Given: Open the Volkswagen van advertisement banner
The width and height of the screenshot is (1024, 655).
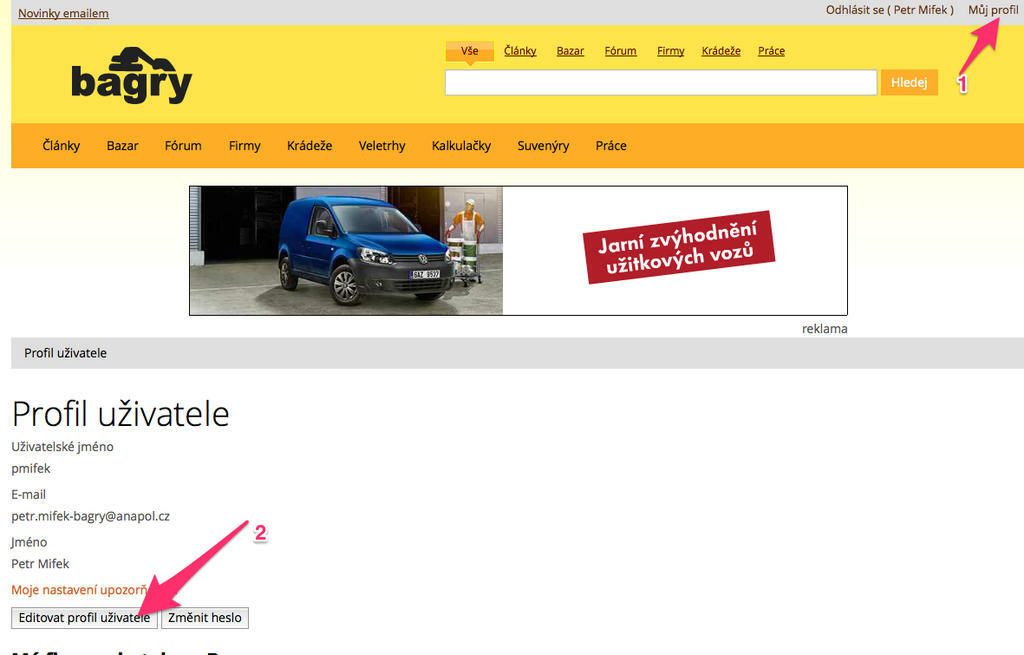Looking at the screenshot, I should click(x=519, y=251).
